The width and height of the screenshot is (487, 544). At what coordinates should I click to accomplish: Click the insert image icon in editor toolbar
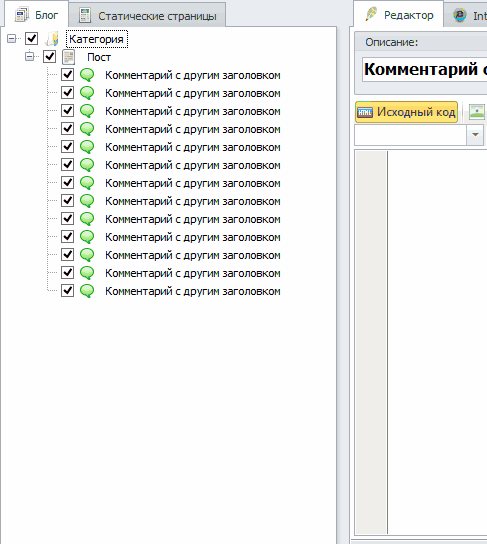(x=477, y=112)
